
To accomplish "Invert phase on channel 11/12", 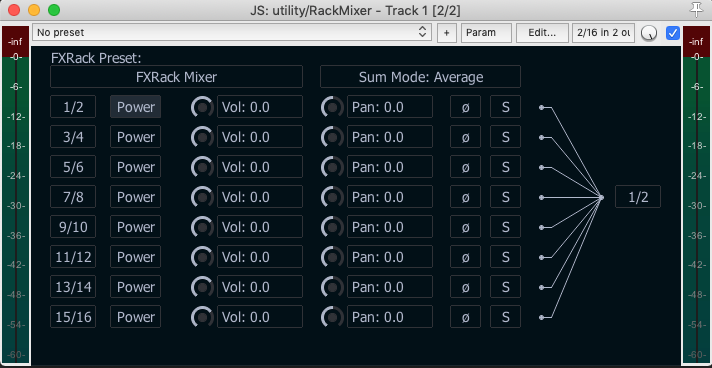I will tap(465, 257).
